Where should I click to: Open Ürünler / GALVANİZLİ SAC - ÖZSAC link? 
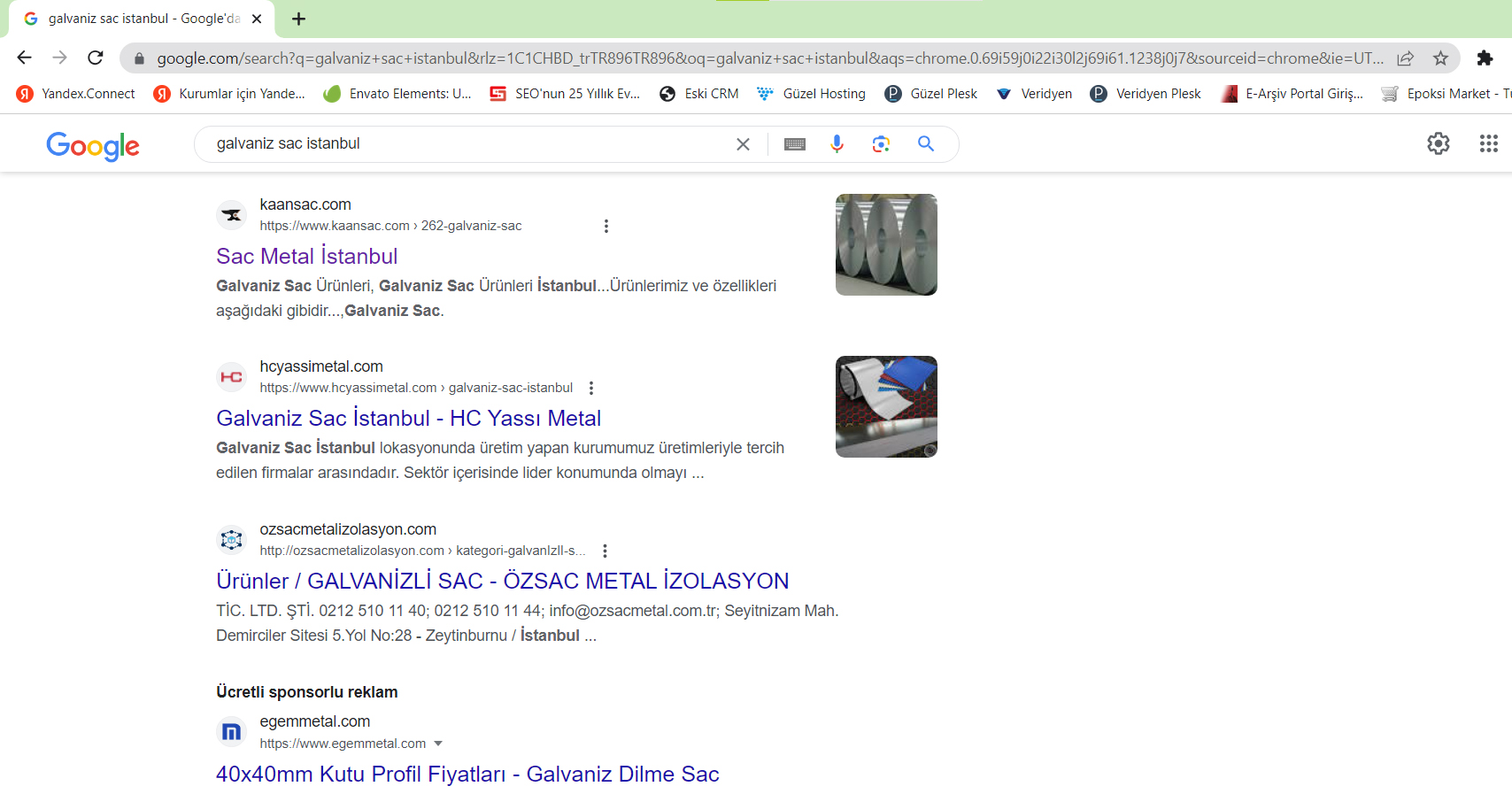pyautogui.click(x=503, y=581)
